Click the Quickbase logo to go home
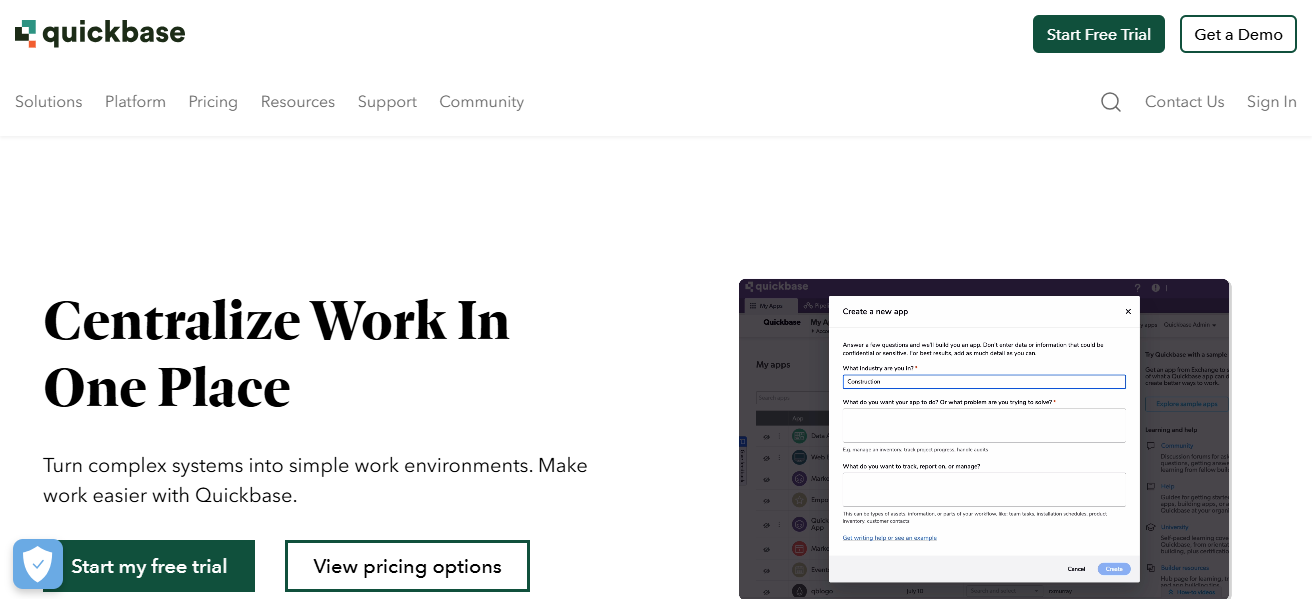Screen dimensions: 1312x599 [100, 34]
